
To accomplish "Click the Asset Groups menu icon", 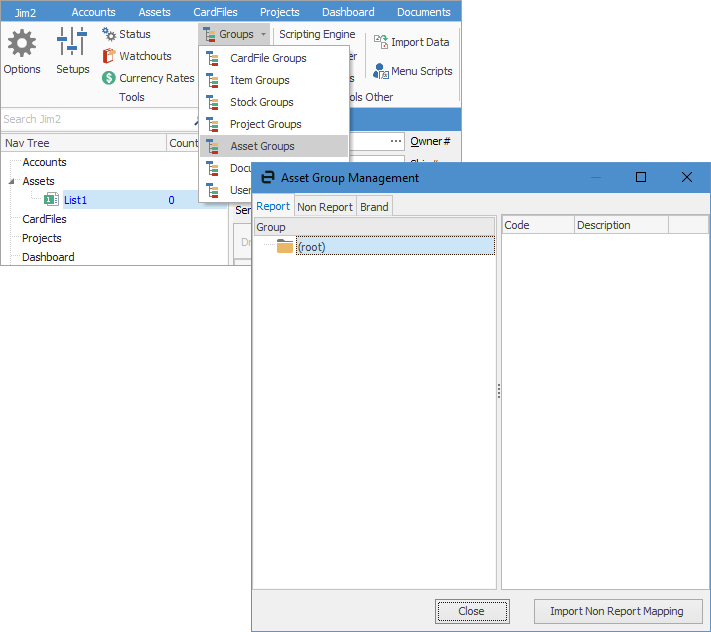I will tap(212, 146).
